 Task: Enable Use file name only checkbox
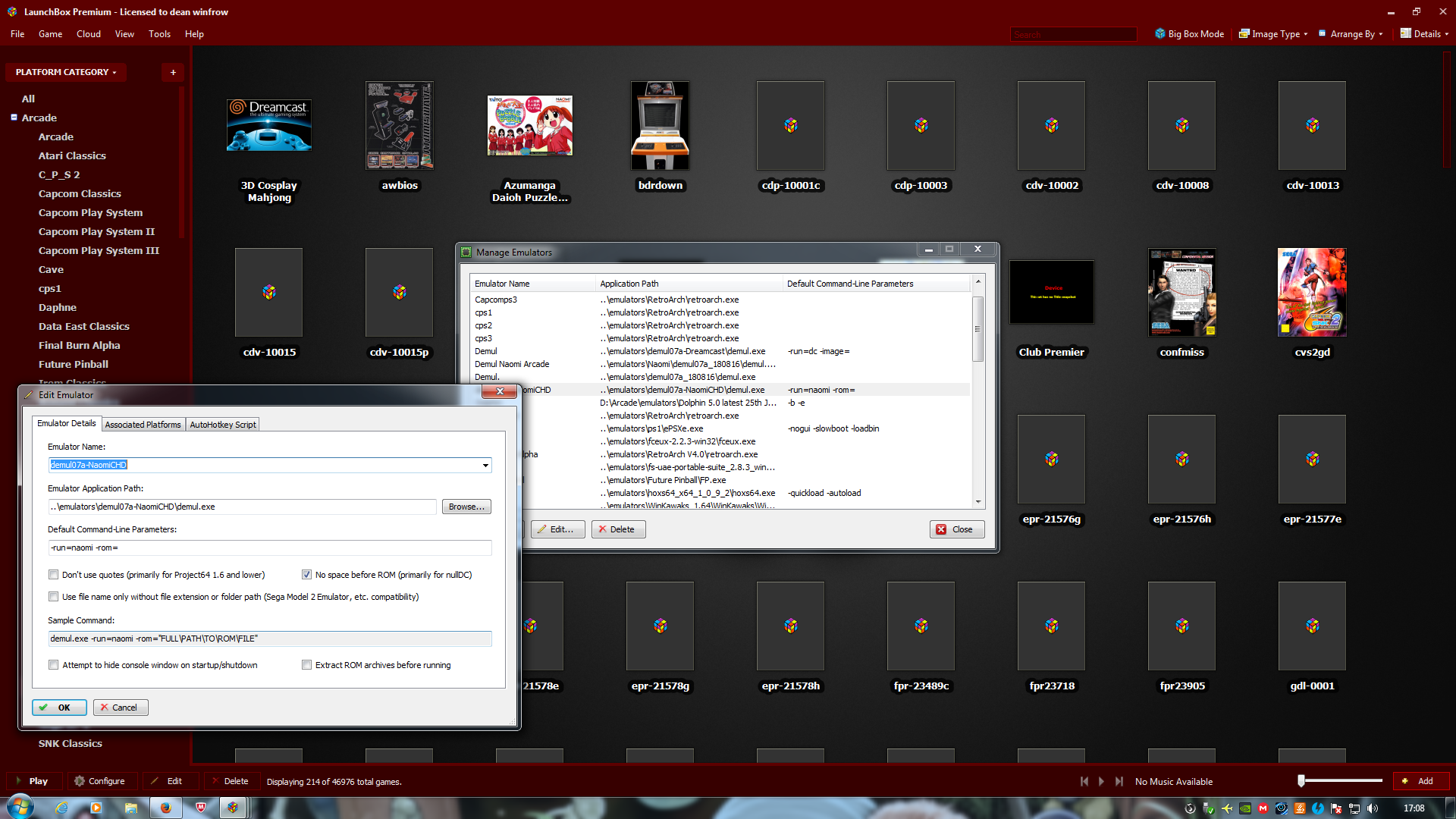(x=53, y=597)
